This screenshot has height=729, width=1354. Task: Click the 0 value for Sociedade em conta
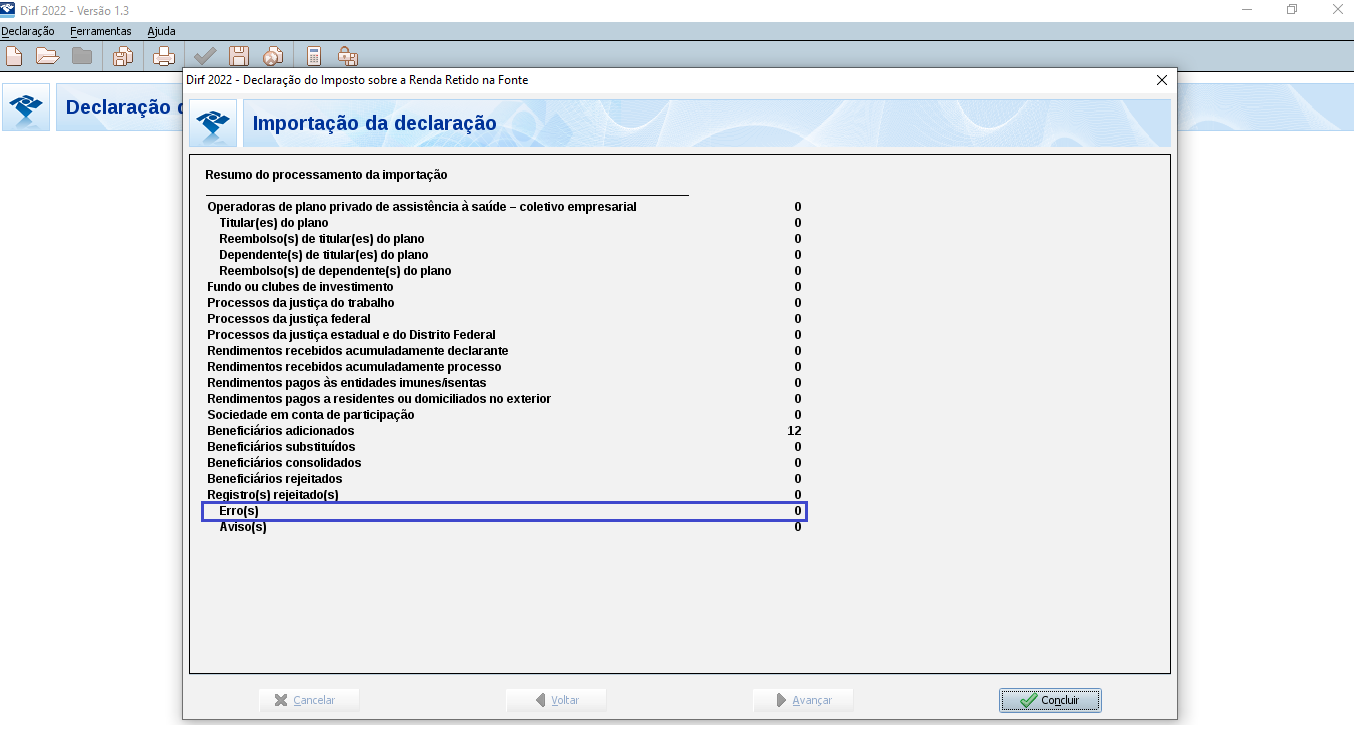798,415
